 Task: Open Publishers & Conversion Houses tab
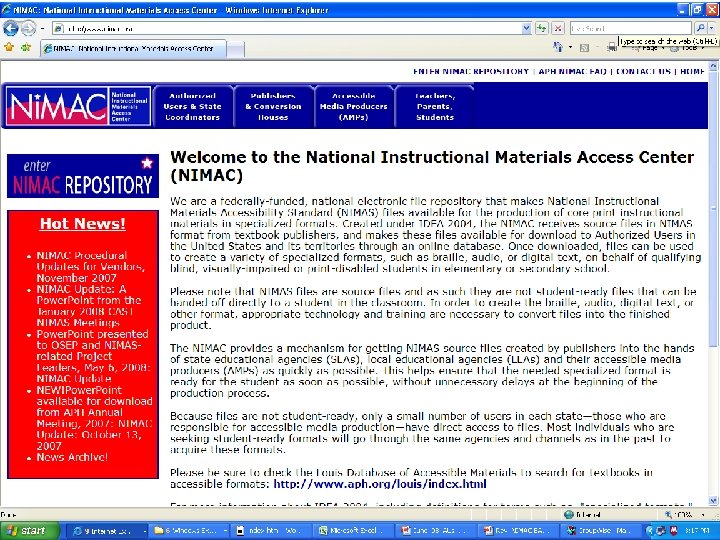click(x=273, y=107)
